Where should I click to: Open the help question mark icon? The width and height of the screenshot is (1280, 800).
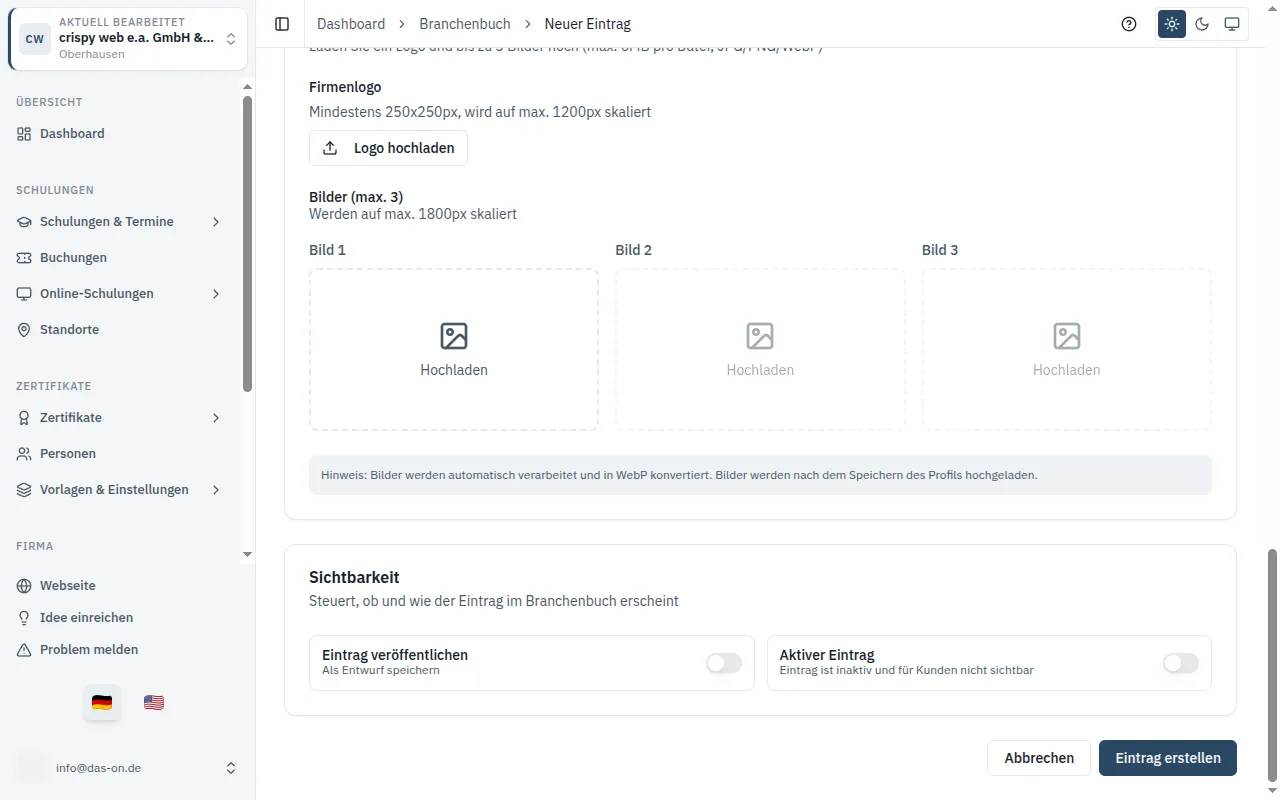pos(1129,24)
